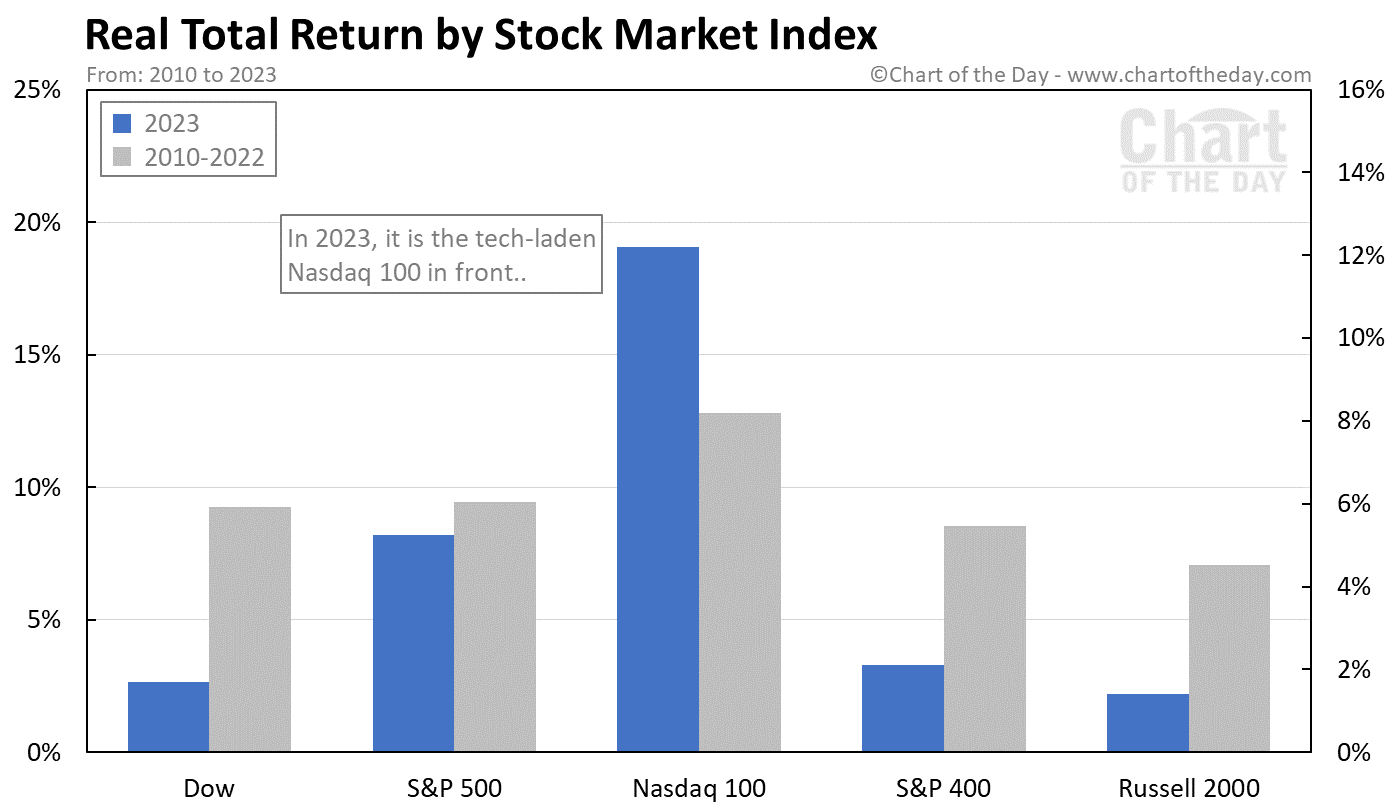Click the gray S&P 400 bar
The width and height of the screenshot is (1398, 810).
[984, 638]
